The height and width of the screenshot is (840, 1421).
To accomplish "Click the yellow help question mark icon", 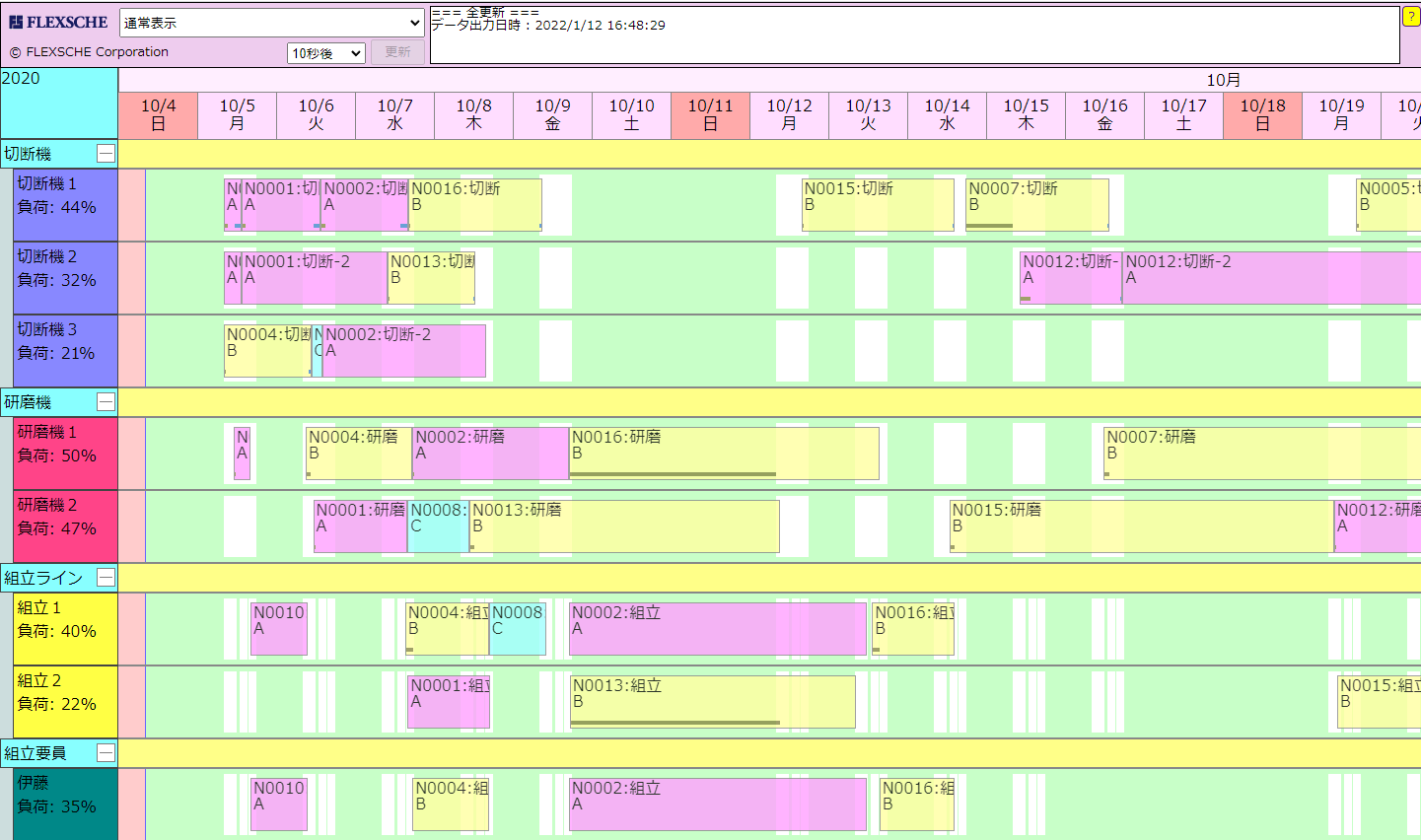I will (x=1410, y=17).
